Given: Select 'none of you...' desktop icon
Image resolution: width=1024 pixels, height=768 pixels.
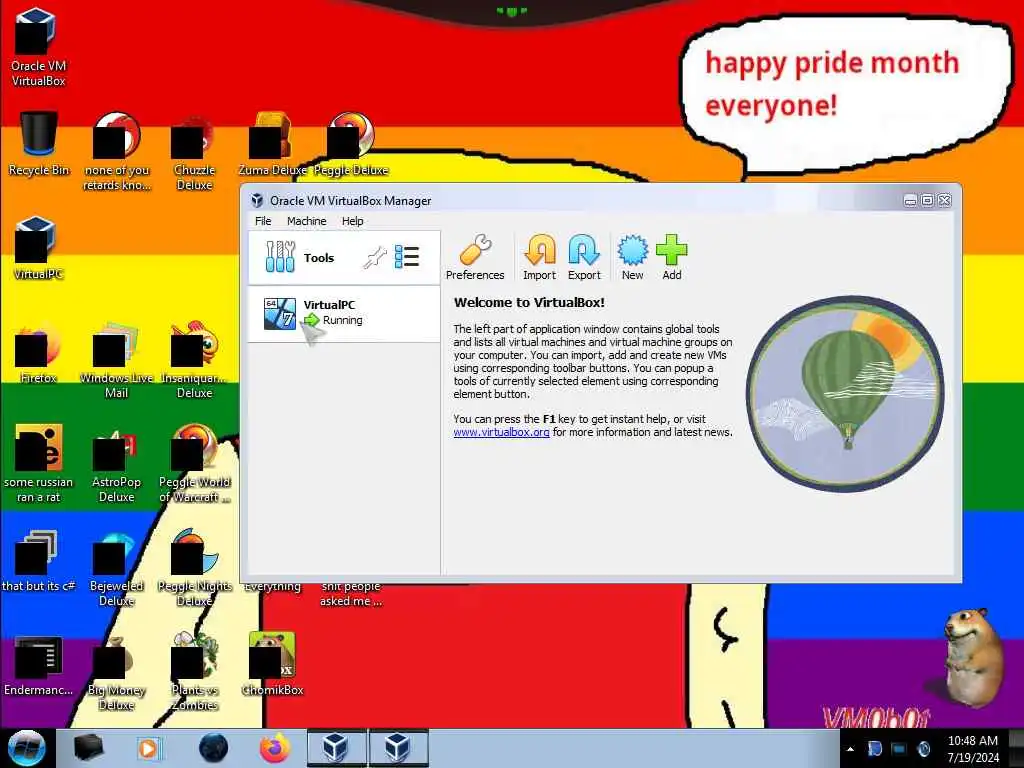Looking at the screenshot, I should (x=116, y=152).
